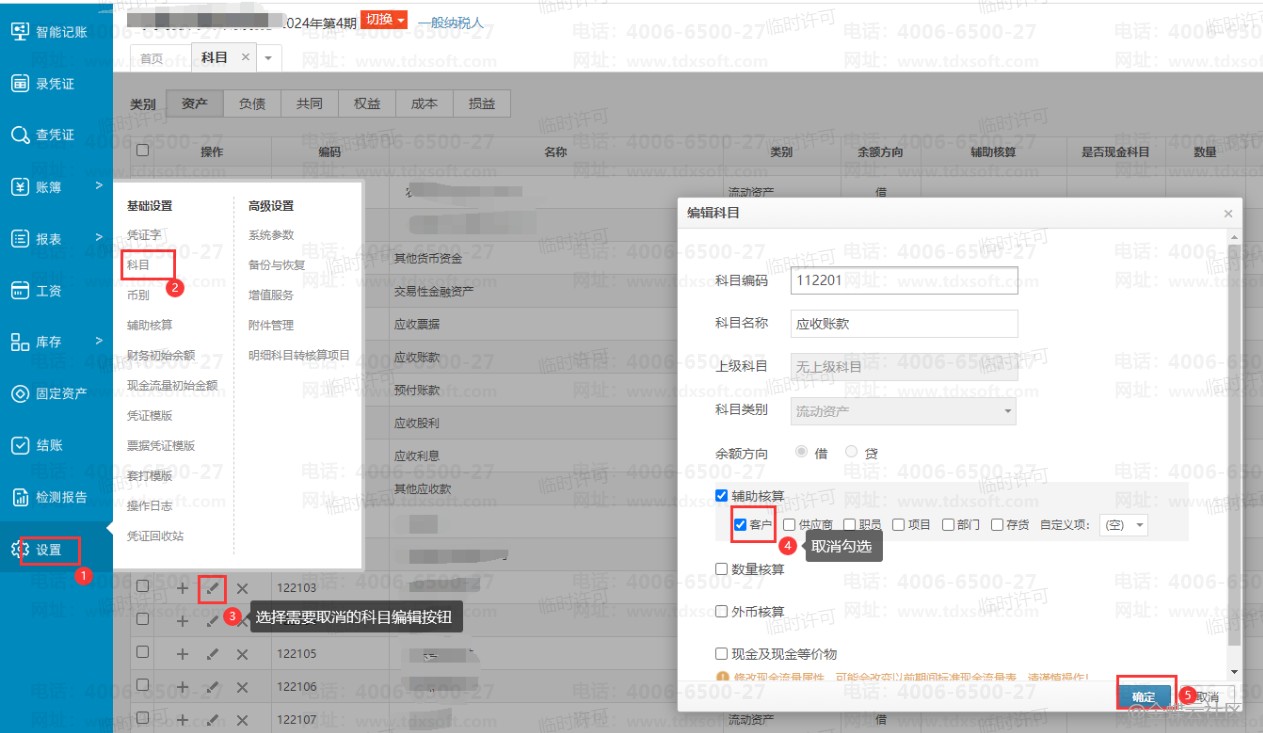Screen dimensions: 1263x733
Task: Enable the 数量核算 checkbox
Action: pos(722,569)
